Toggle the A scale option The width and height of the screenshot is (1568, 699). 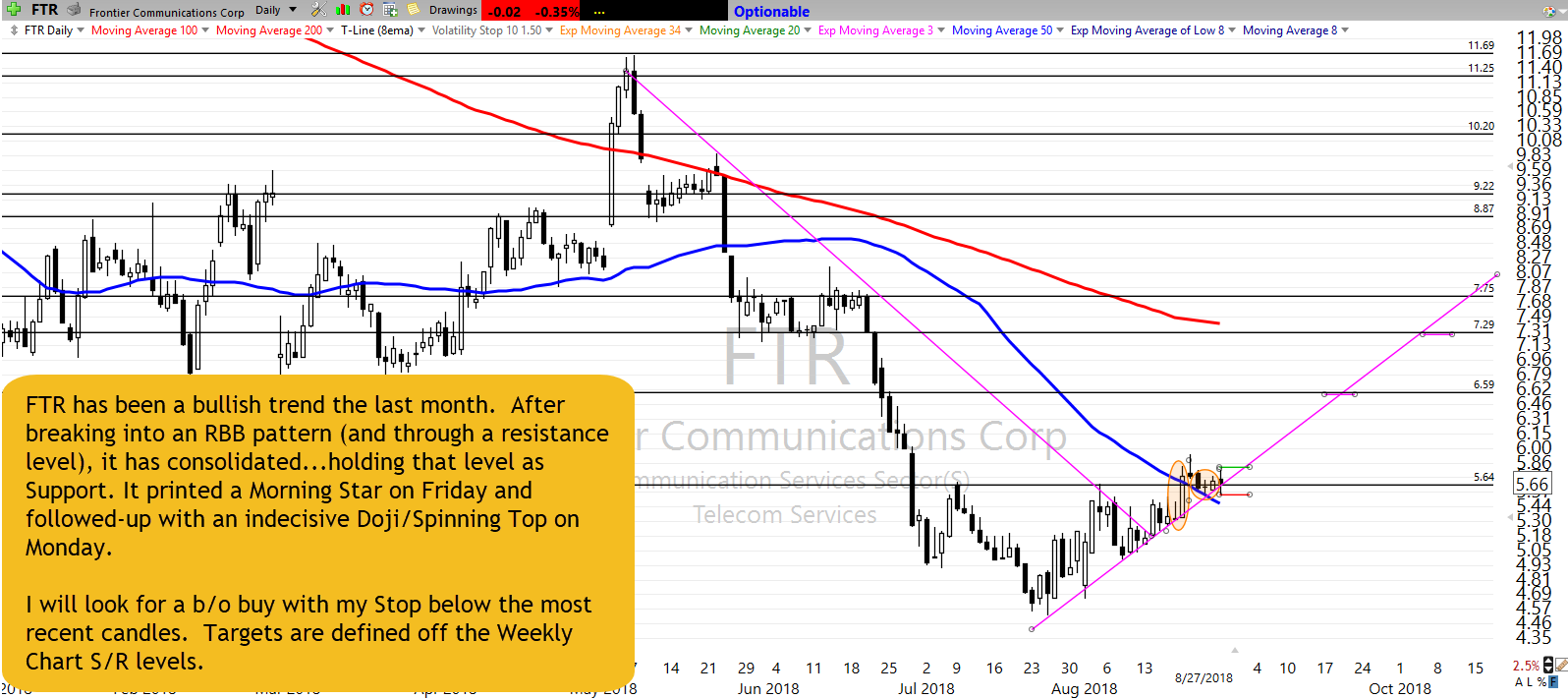coord(1519,682)
